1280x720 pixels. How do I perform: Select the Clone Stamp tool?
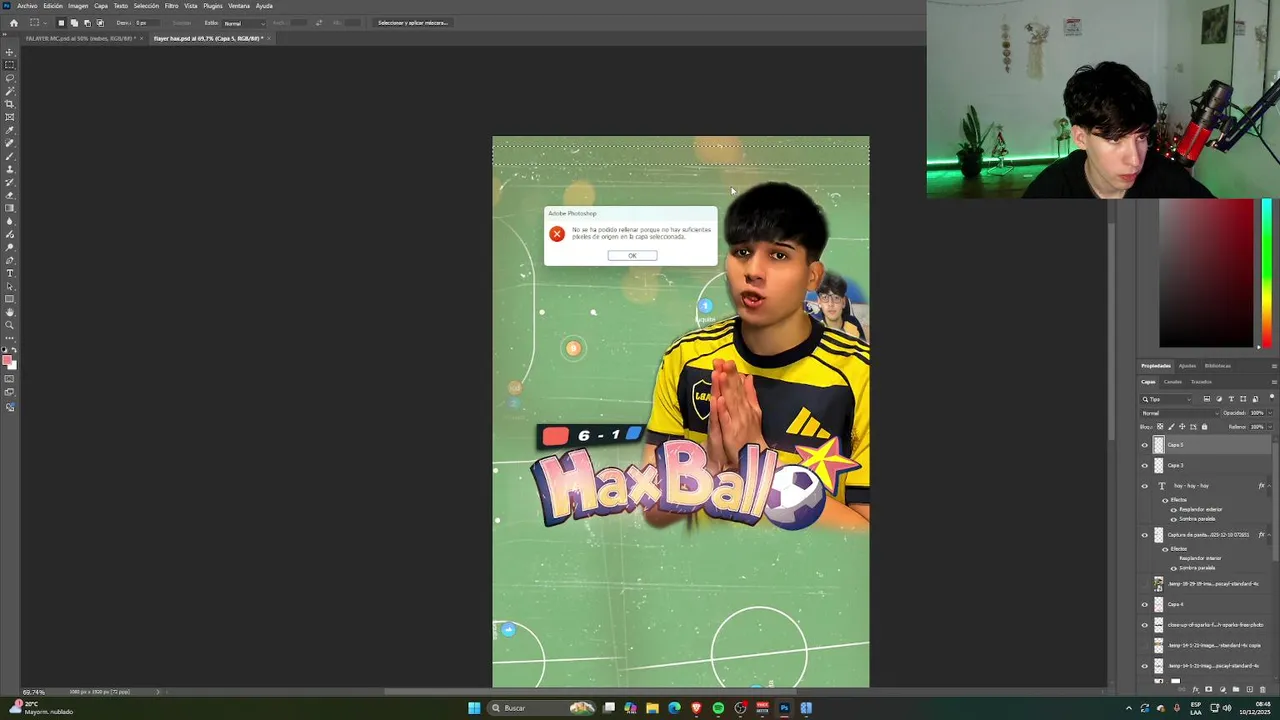coord(9,169)
